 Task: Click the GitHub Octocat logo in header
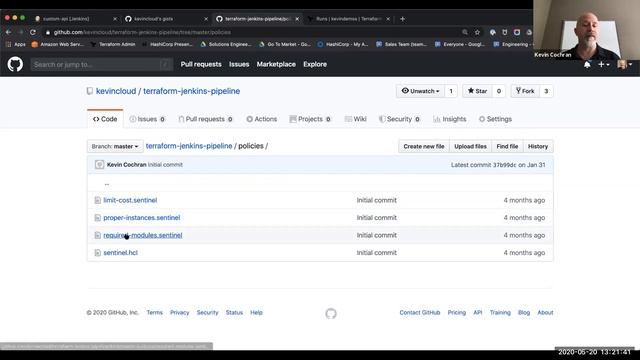click(15, 64)
